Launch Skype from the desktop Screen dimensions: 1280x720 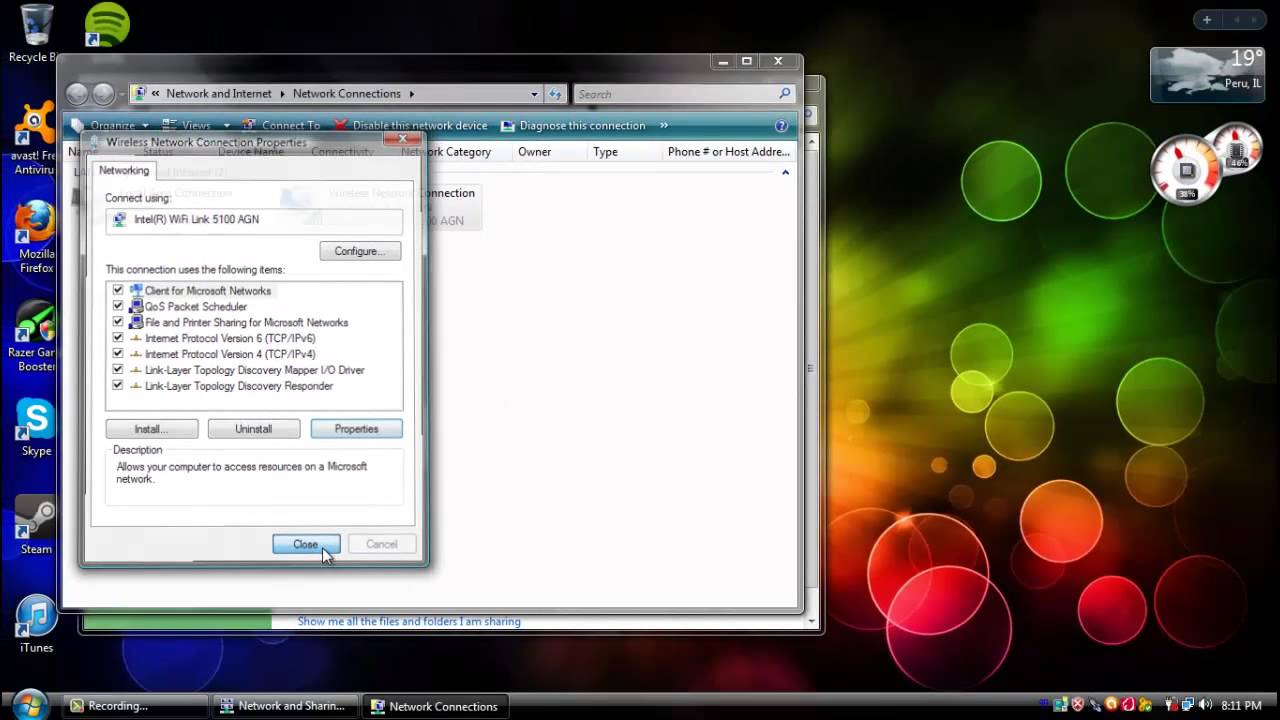coord(35,420)
